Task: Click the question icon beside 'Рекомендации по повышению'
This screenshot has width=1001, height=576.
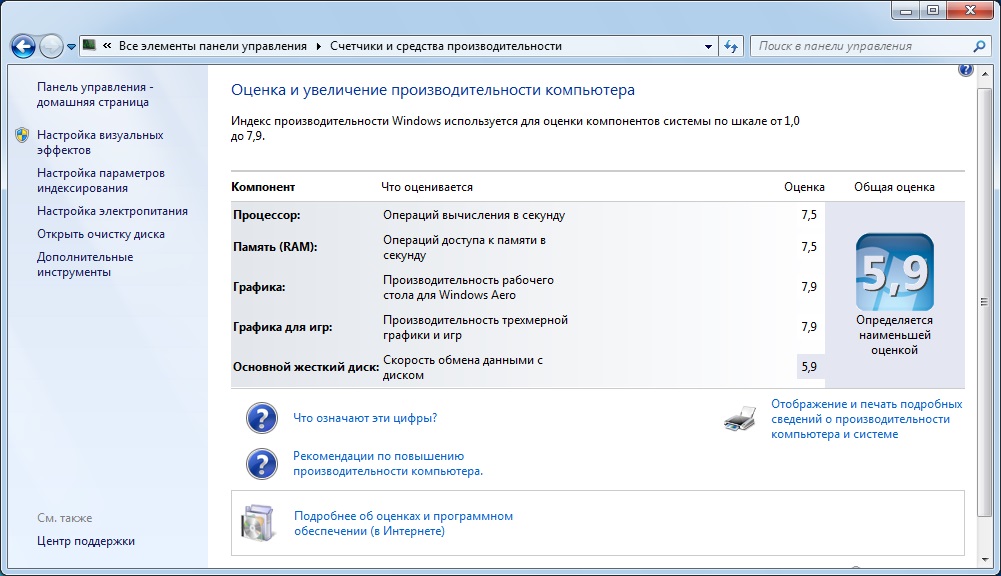Action: coord(261,463)
